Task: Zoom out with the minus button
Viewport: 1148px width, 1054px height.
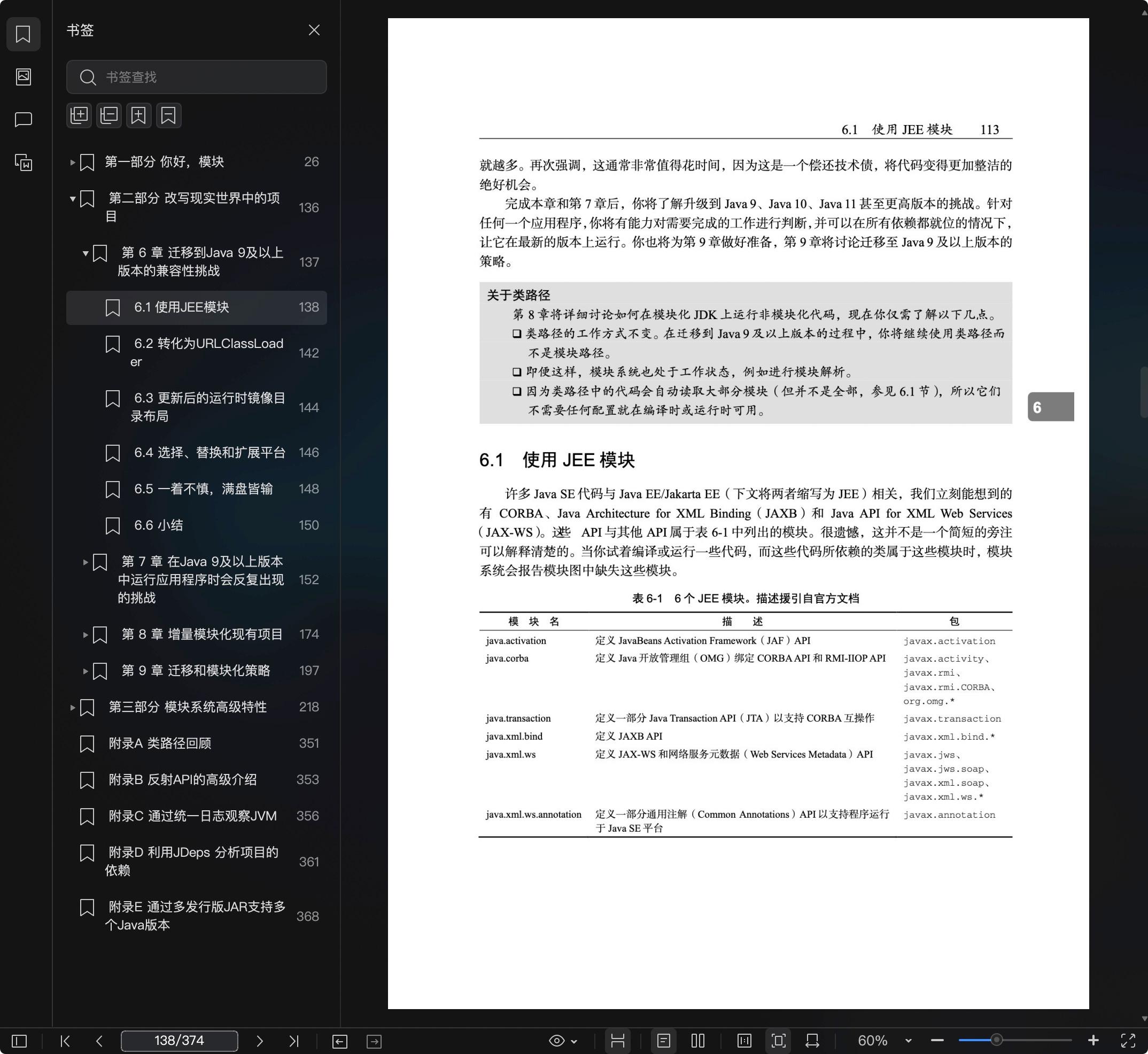Action: [x=937, y=1041]
